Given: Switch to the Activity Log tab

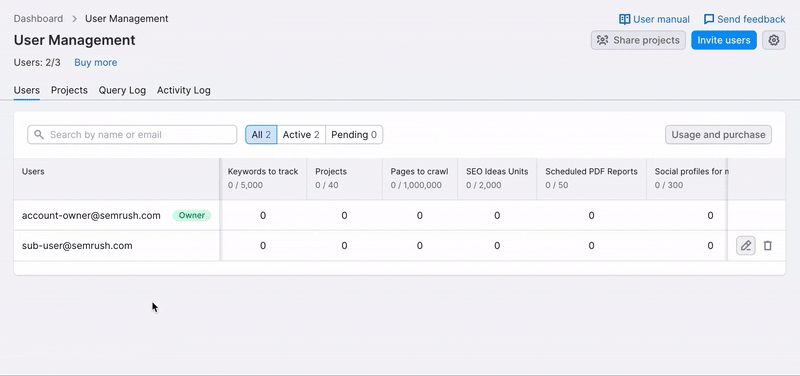Looking at the screenshot, I should (184, 90).
